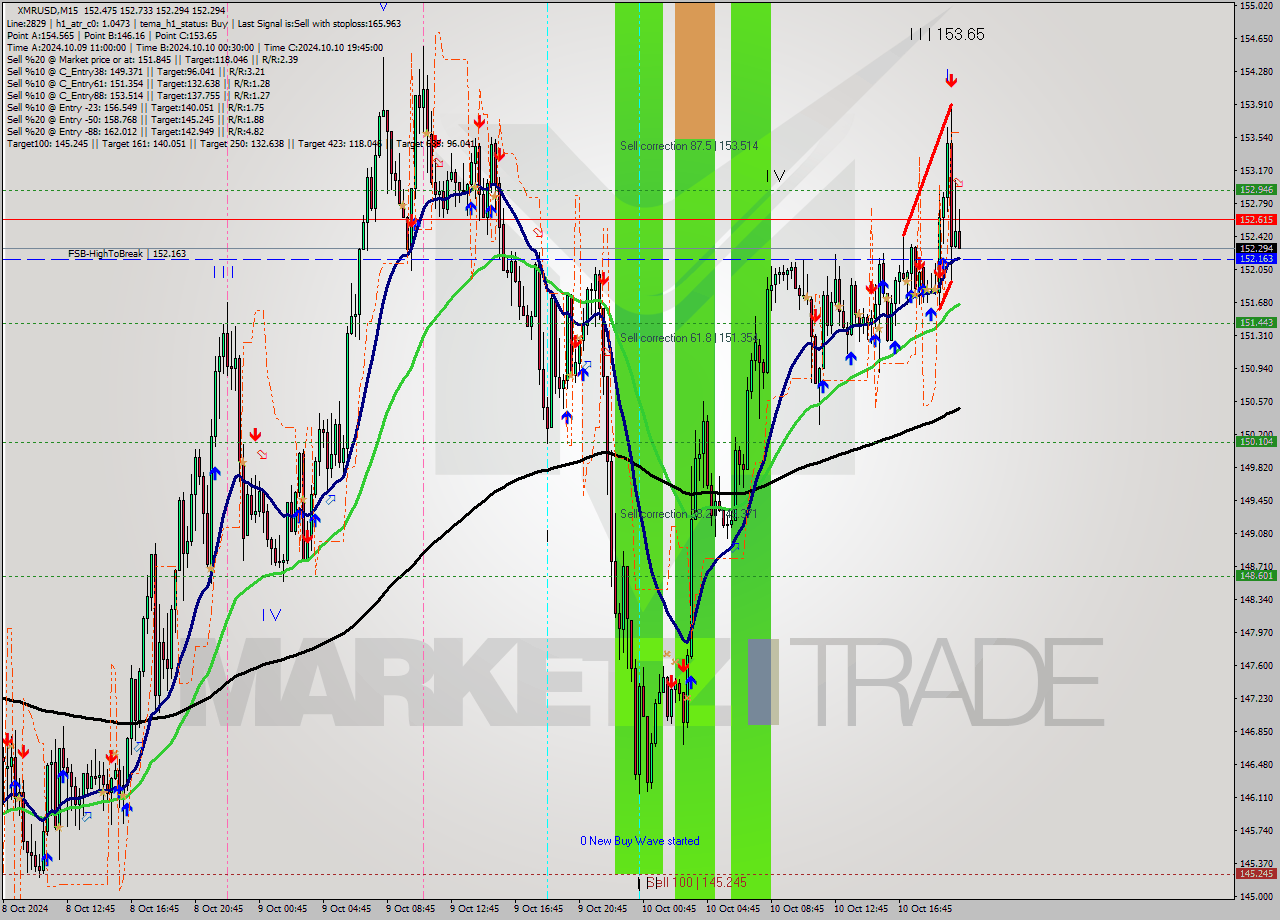Click the 'Sell 100 | 145.245' label
Viewport: 1280px width, 920px height.
point(696,882)
